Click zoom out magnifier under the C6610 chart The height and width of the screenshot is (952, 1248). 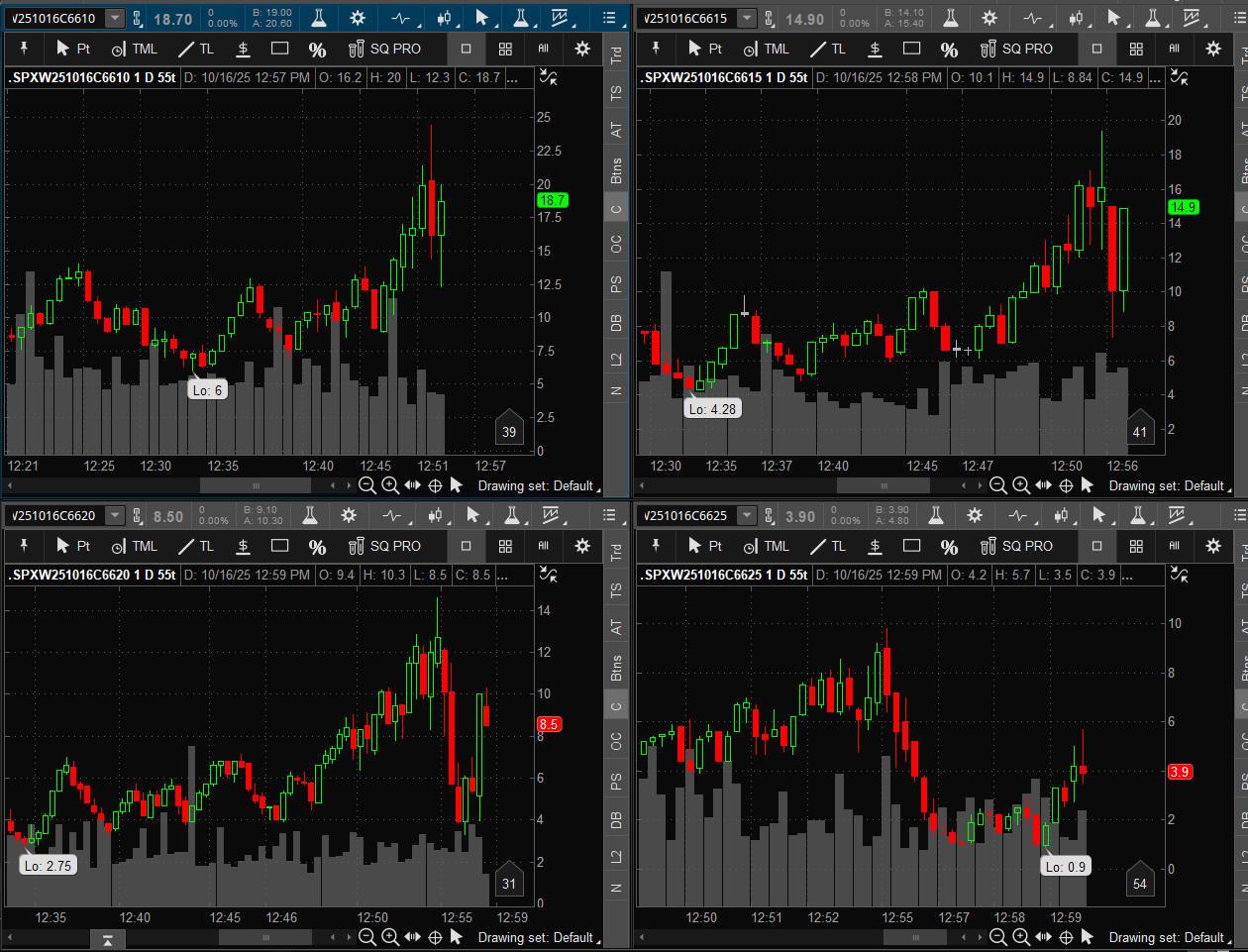(366, 485)
